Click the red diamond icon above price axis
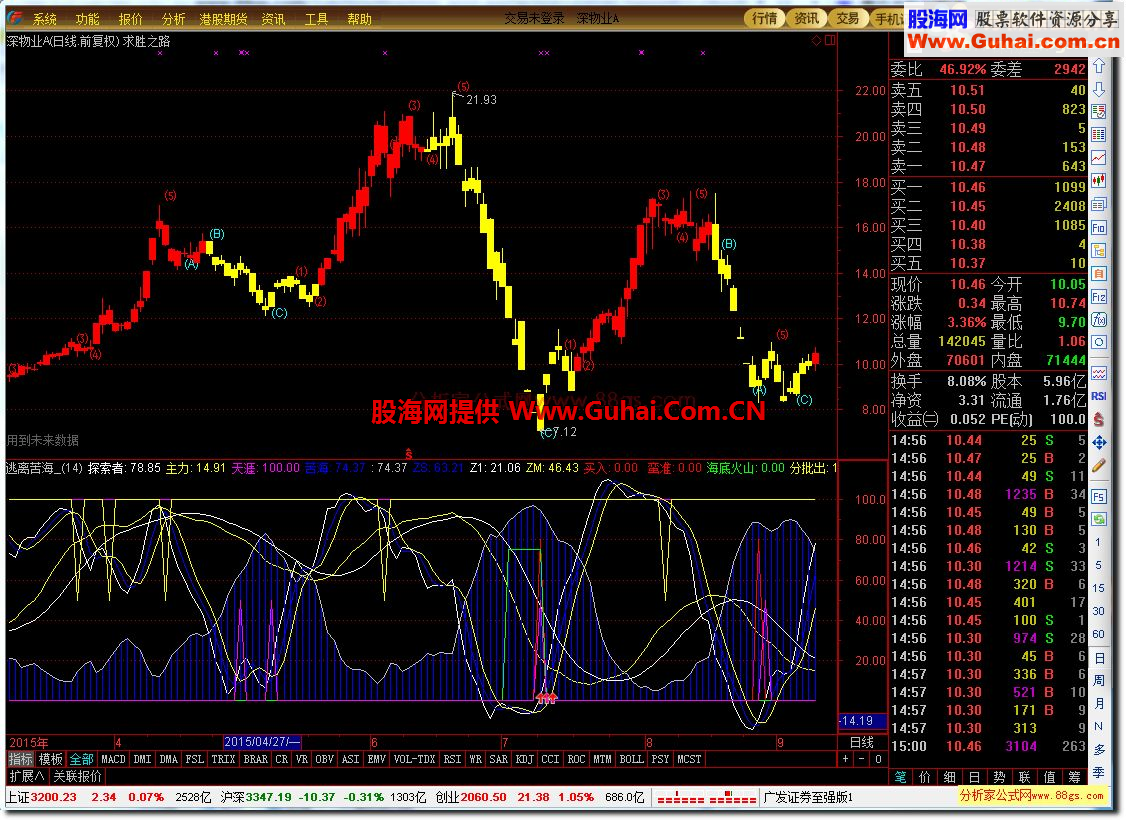 (x=816, y=40)
